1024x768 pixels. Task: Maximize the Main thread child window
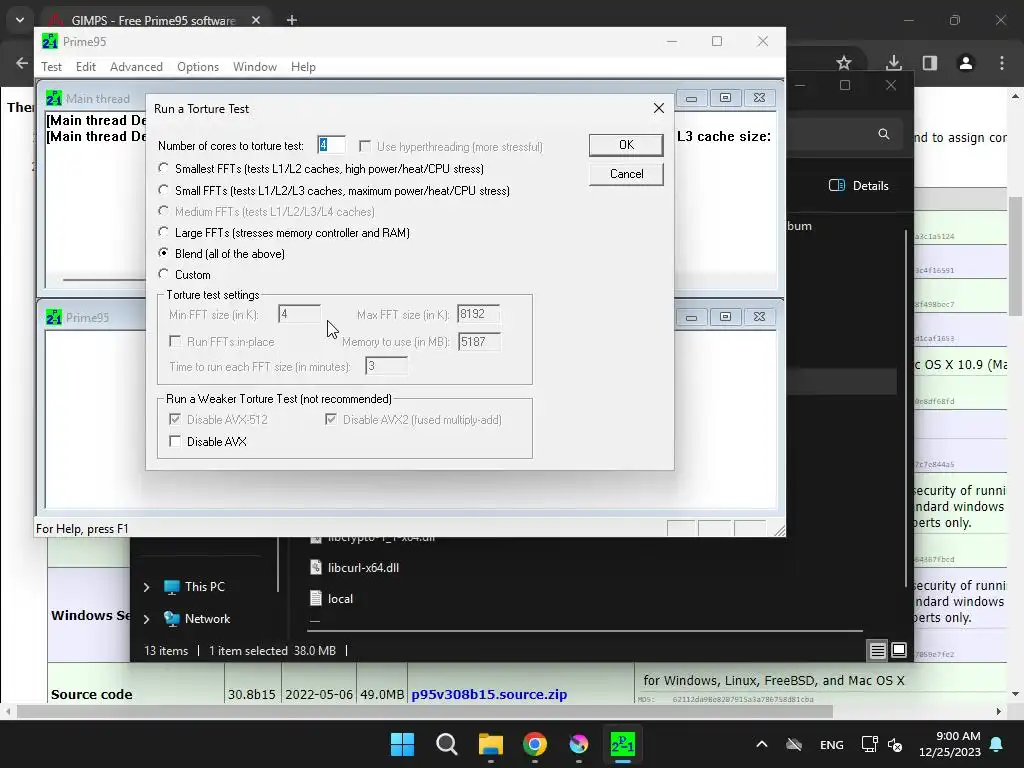tap(726, 98)
